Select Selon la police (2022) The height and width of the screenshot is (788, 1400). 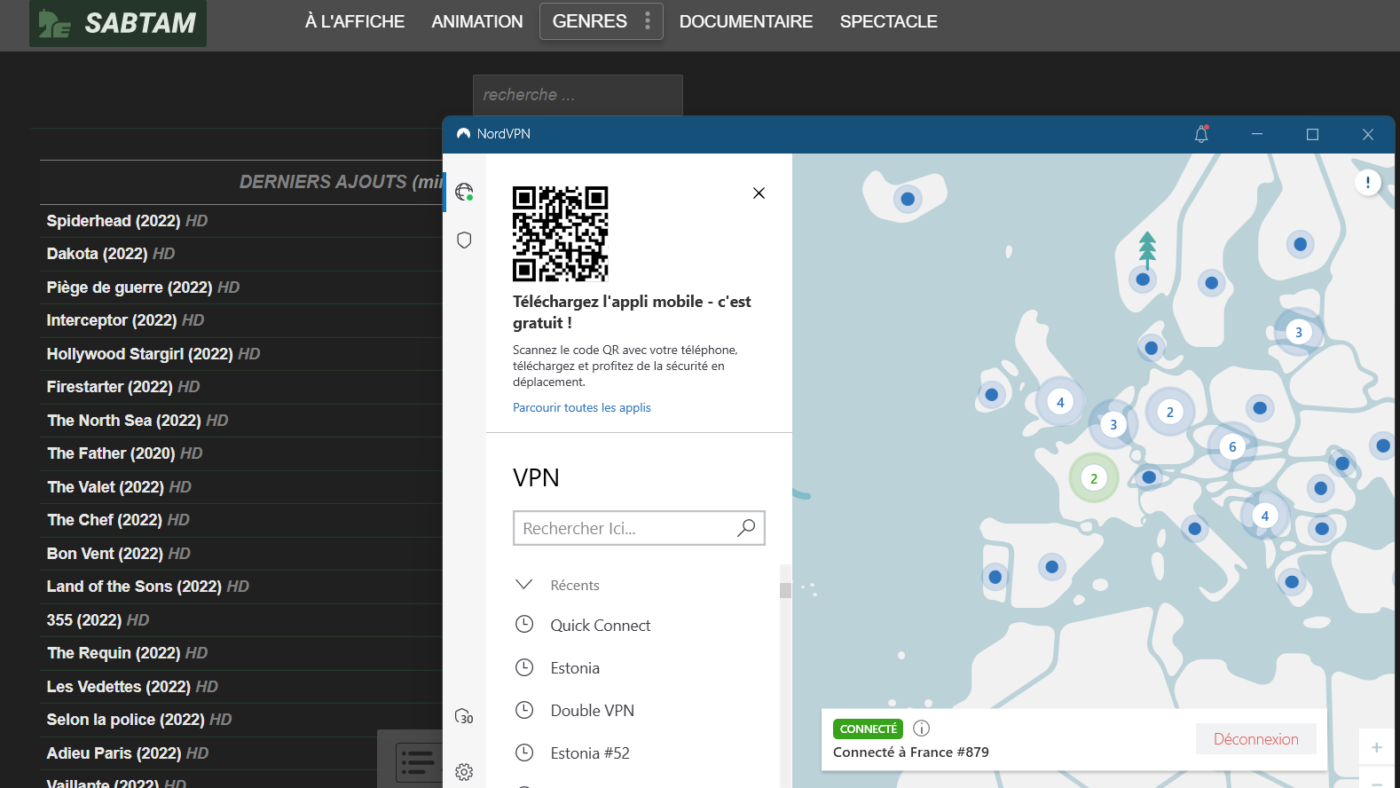(125, 720)
